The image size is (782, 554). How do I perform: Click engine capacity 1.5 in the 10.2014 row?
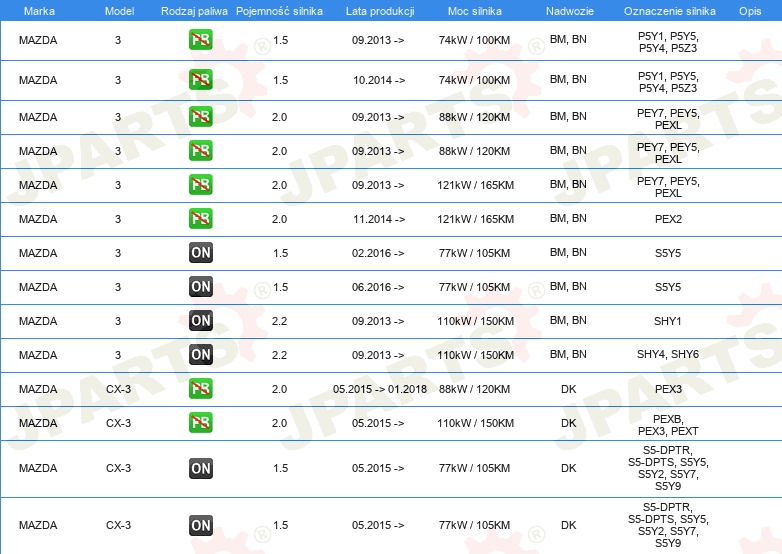280,80
